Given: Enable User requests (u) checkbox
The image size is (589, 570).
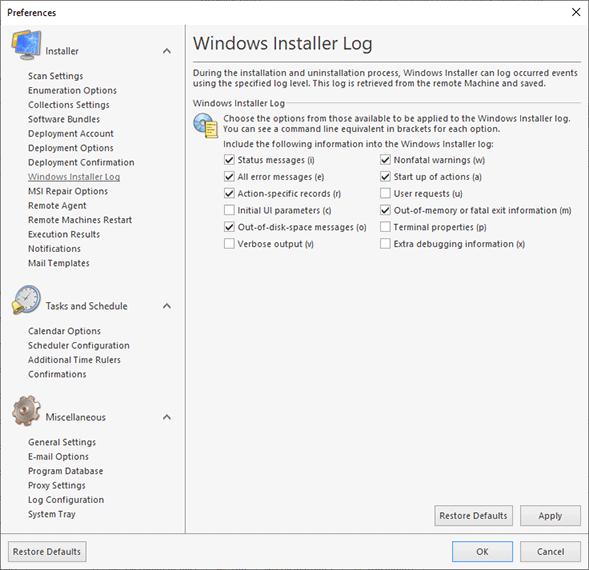Looking at the screenshot, I should (385, 194).
